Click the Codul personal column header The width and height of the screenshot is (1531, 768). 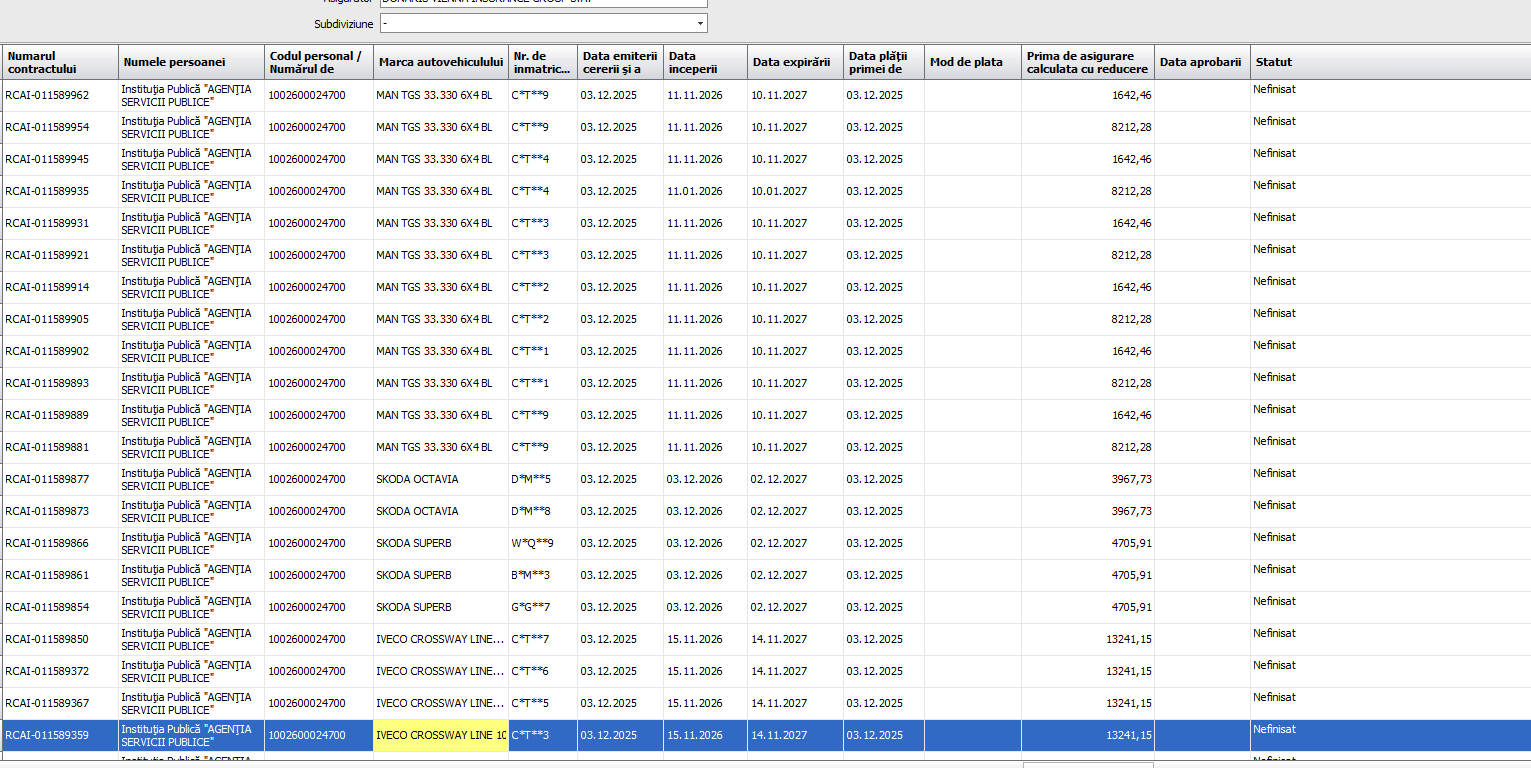(x=318, y=62)
